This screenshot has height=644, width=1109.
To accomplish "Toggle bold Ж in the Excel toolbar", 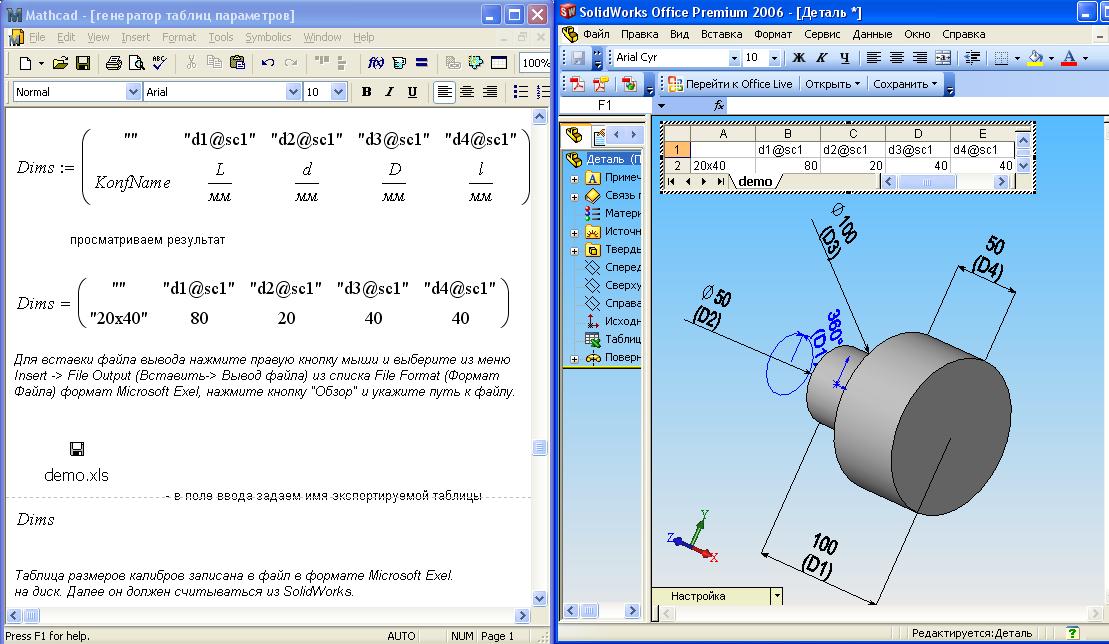I will (799, 58).
